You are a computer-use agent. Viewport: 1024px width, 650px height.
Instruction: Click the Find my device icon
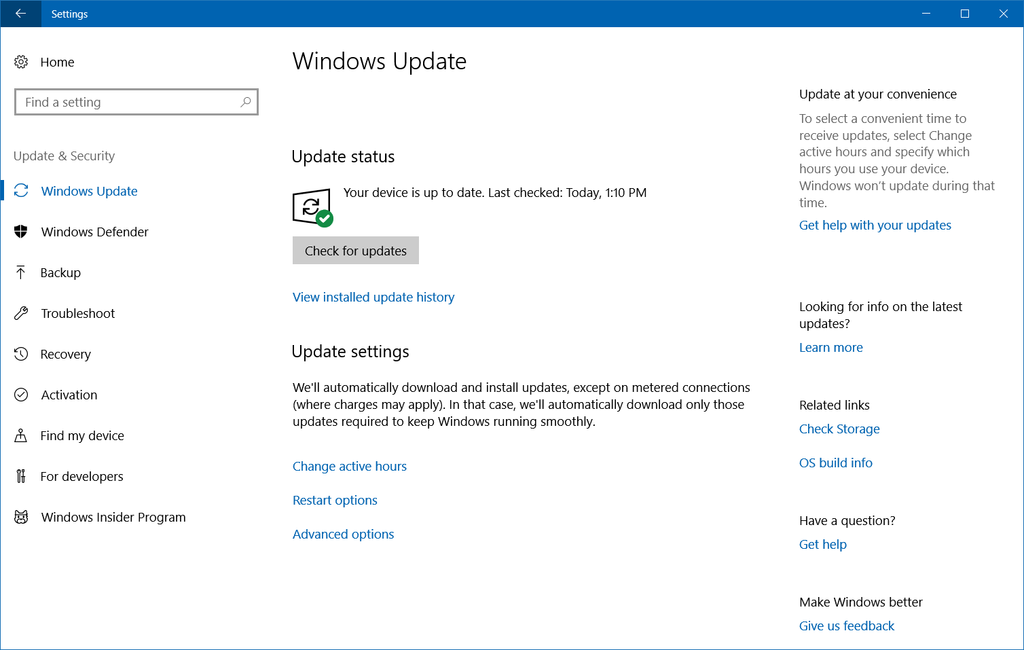[x=21, y=436]
